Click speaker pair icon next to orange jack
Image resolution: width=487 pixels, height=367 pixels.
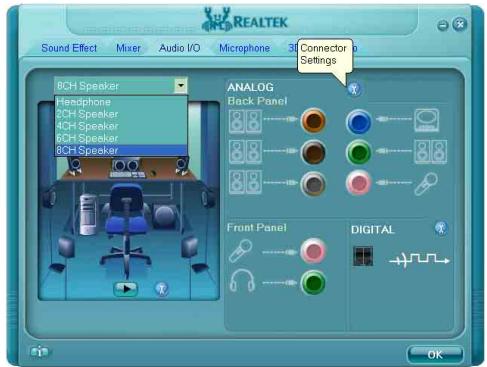point(245,122)
